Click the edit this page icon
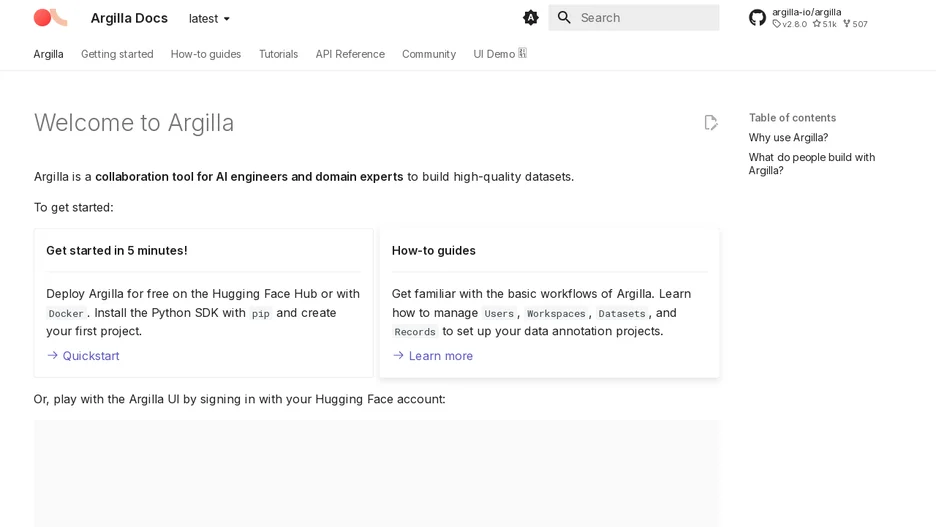The height and width of the screenshot is (527, 936). tap(710, 123)
